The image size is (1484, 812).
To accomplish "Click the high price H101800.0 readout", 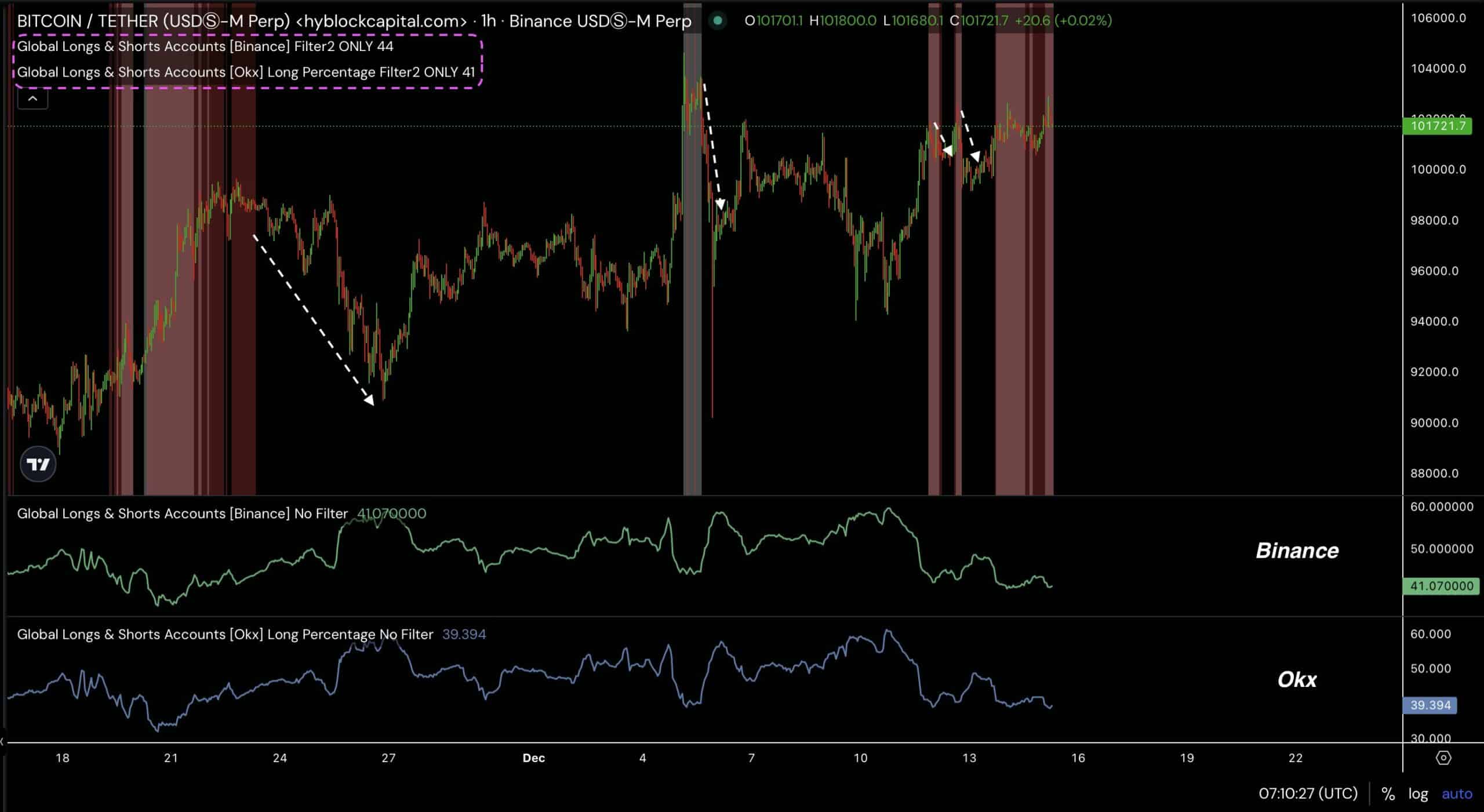I will pyautogui.click(x=843, y=21).
